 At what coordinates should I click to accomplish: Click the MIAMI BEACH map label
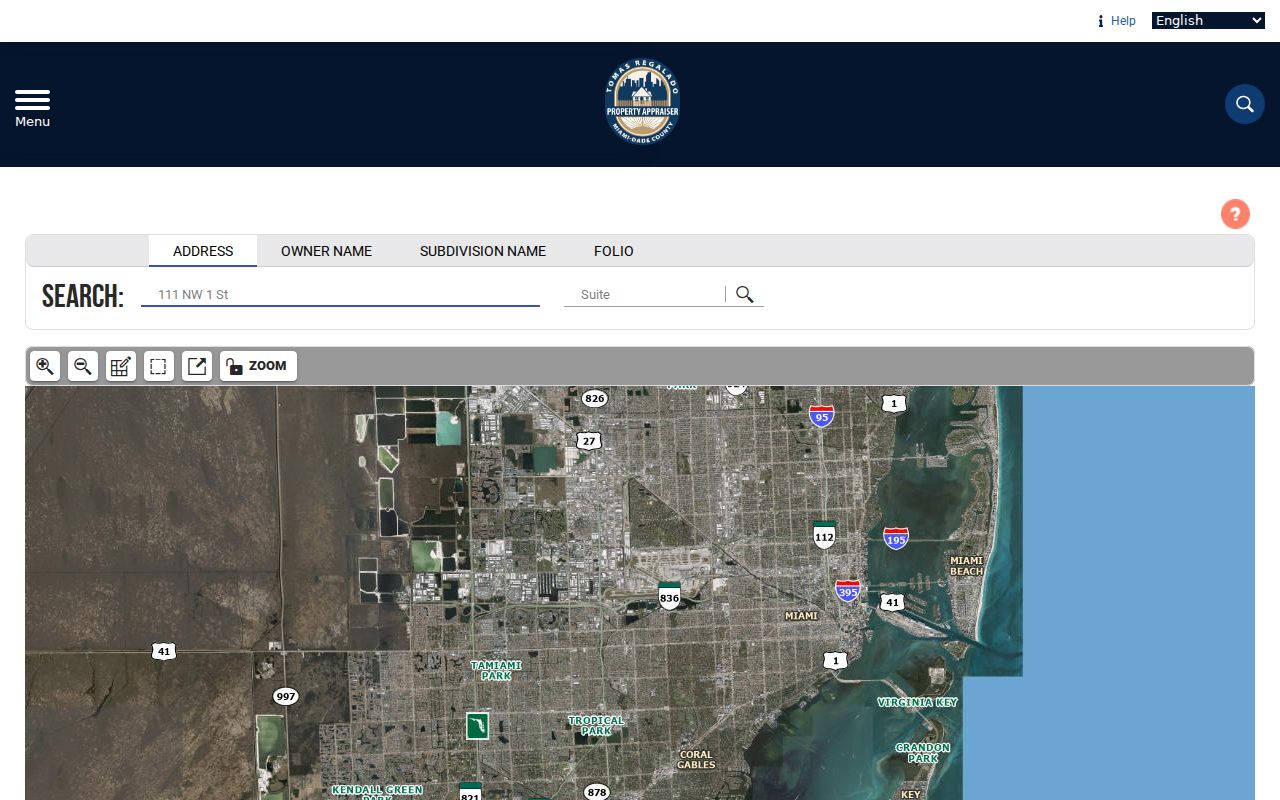coord(967,566)
